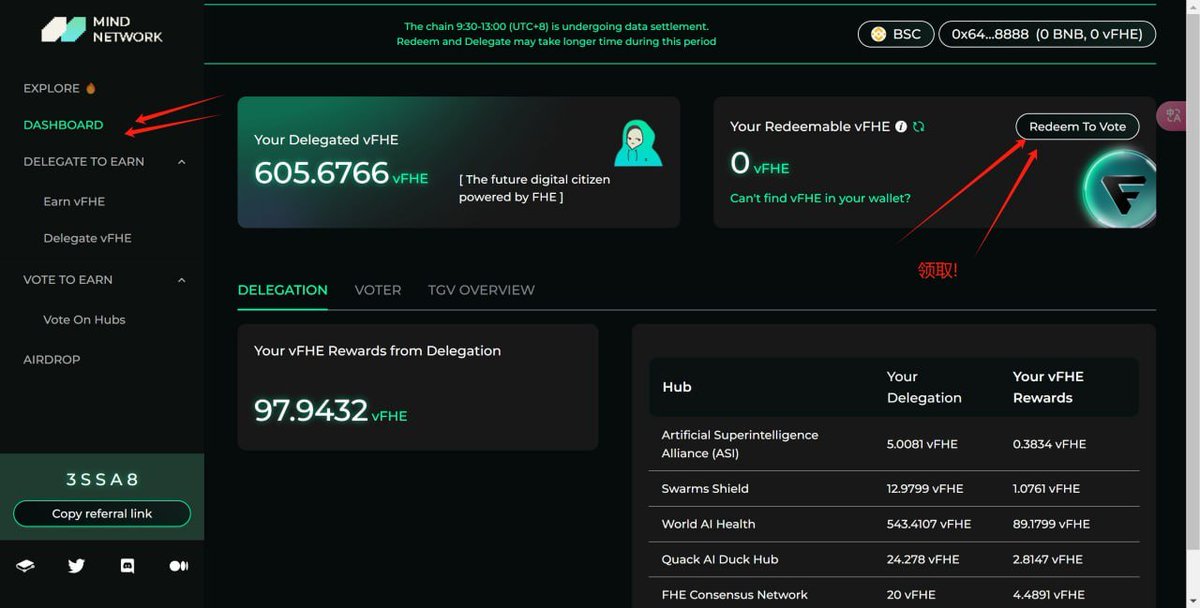Open the Discord icon in sidebar
This screenshot has height=608, width=1200.
pyautogui.click(x=127, y=566)
